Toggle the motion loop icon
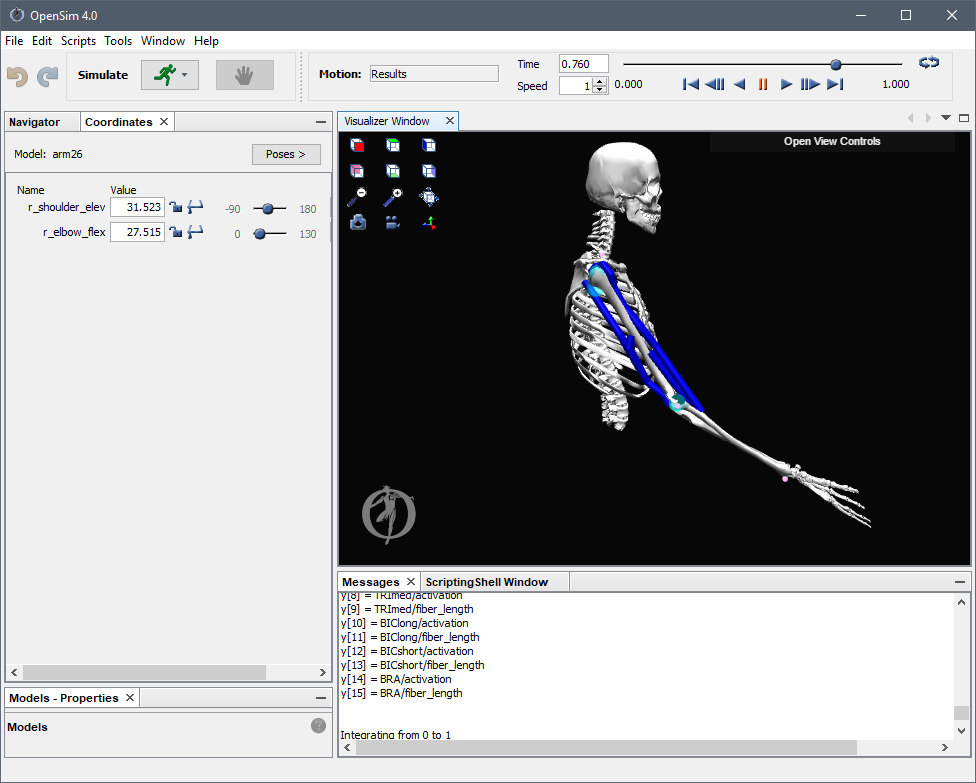 pos(929,62)
